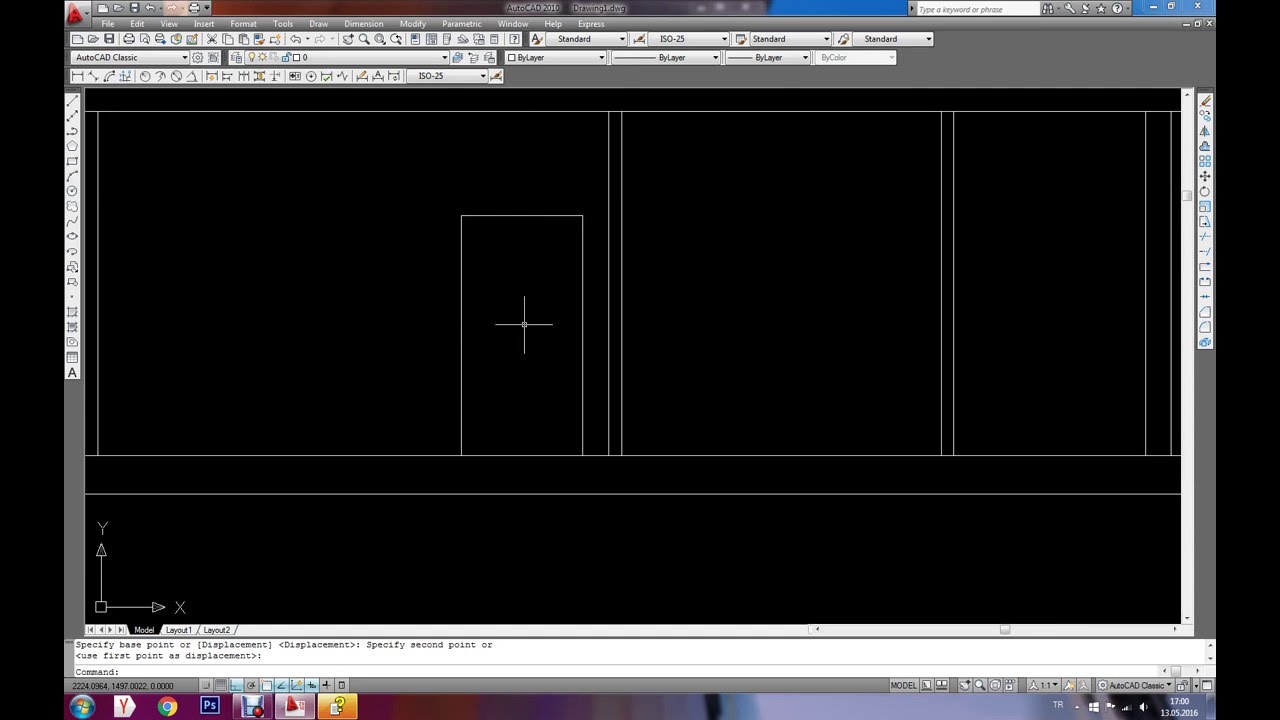Click the Plot (print) icon
This screenshot has width=1280, height=720.
pyautogui.click(x=129, y=39)
